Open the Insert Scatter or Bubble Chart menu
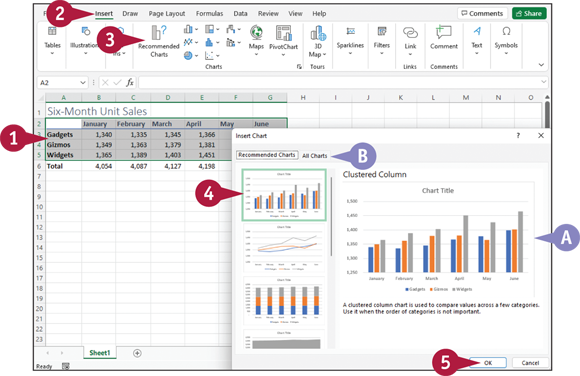This screenshot has height=376, width=580. tap(212, 56)
